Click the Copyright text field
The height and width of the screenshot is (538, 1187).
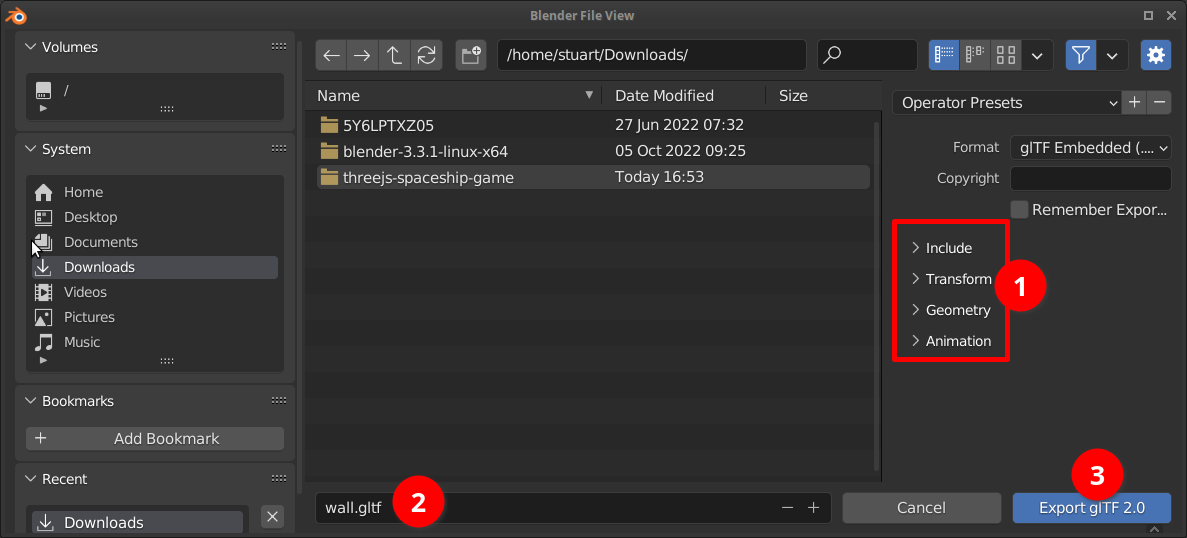pyautogui.click(x=1091, y=179)
